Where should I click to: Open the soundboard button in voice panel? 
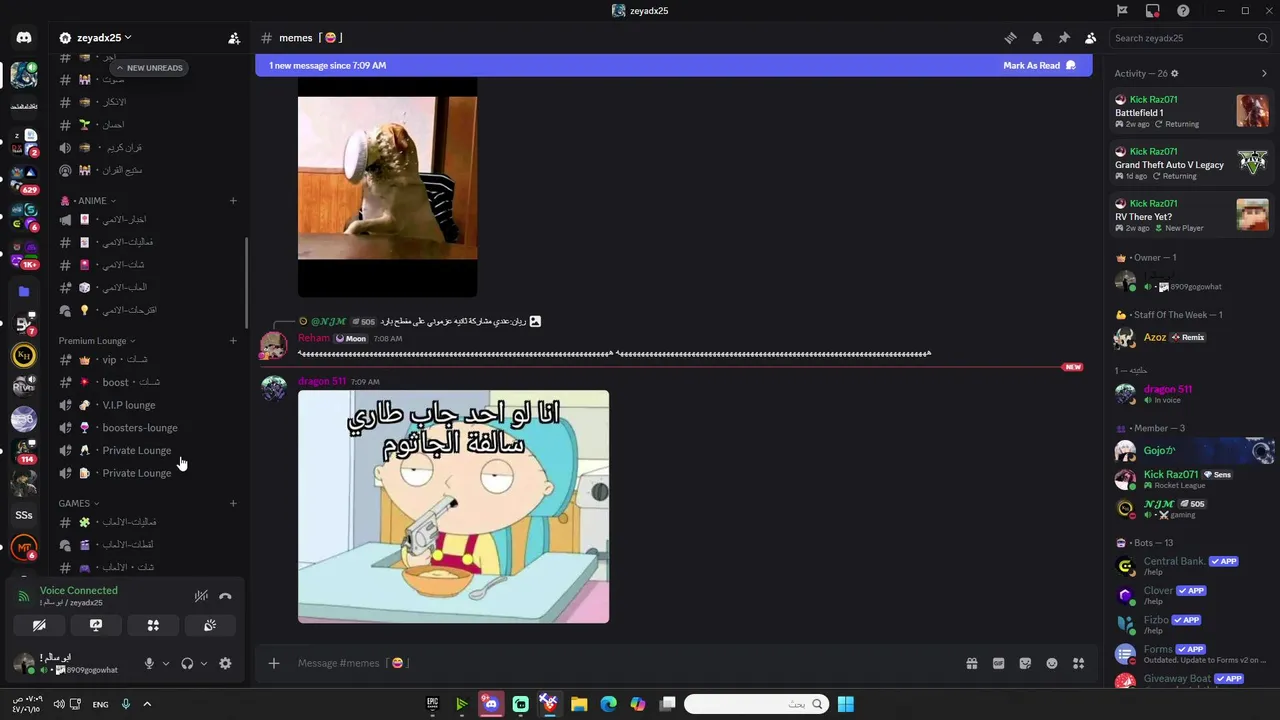(x=210, y=625)
